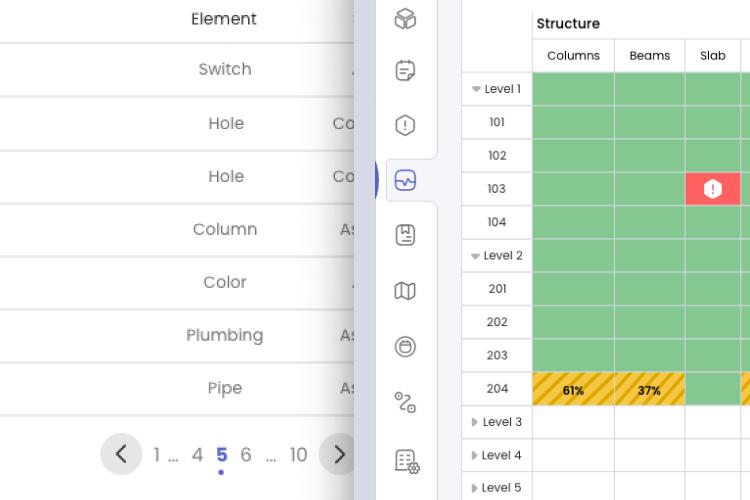
Task: Open the 3D cube model icon in sidebar
Action: [x=405, y=19]
